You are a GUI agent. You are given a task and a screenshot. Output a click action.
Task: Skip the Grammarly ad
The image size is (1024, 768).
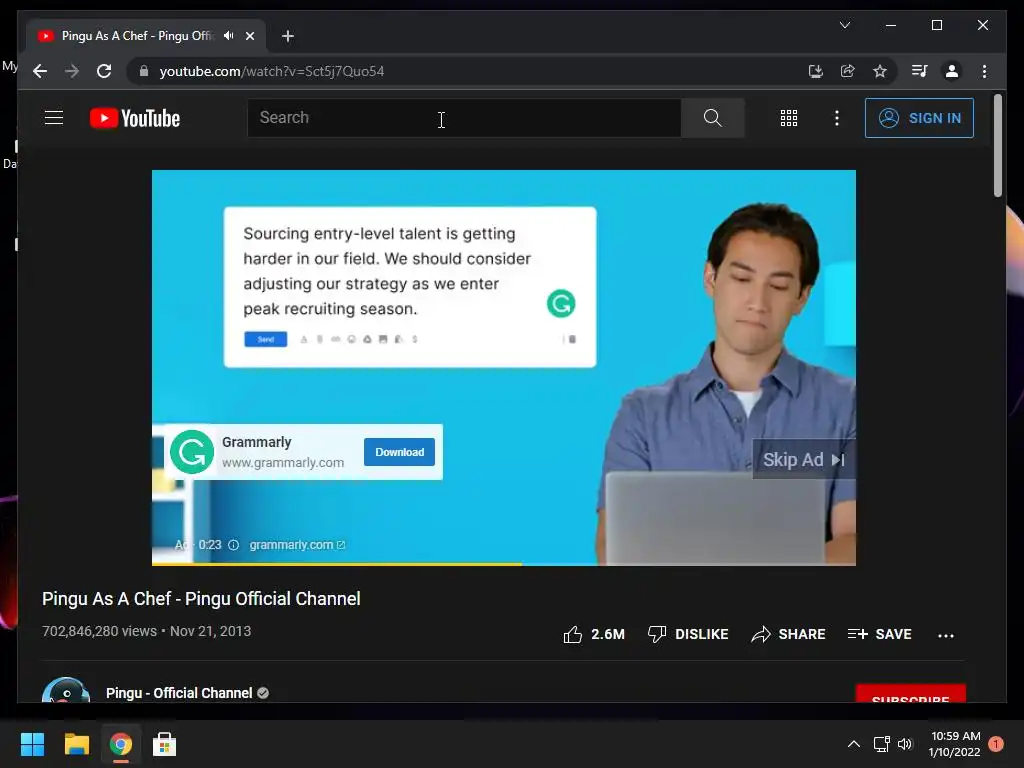pos(803,460)
